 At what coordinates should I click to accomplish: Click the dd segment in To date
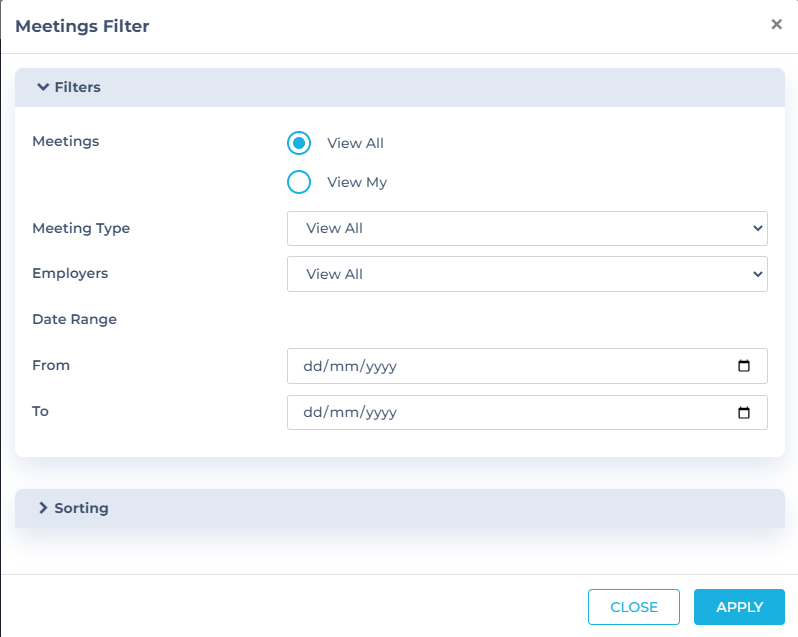tap(314, 412)
